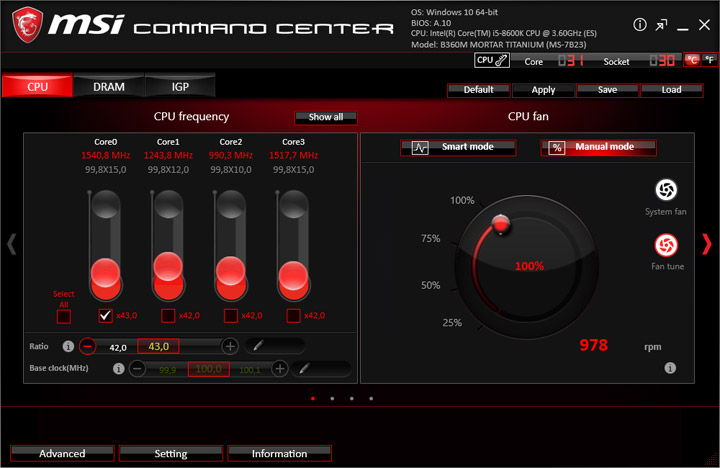The image size is (720, 468).
Task: Open the IGP tab
Action: click(x=180, y=86)
